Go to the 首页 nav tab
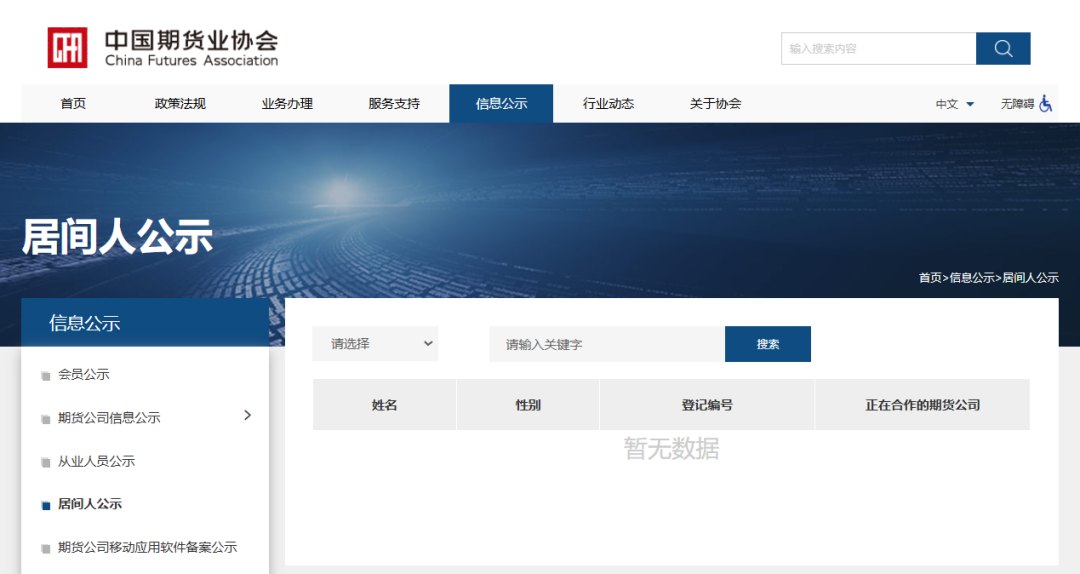Screen dimensions: 1080x574 (73, 103)
